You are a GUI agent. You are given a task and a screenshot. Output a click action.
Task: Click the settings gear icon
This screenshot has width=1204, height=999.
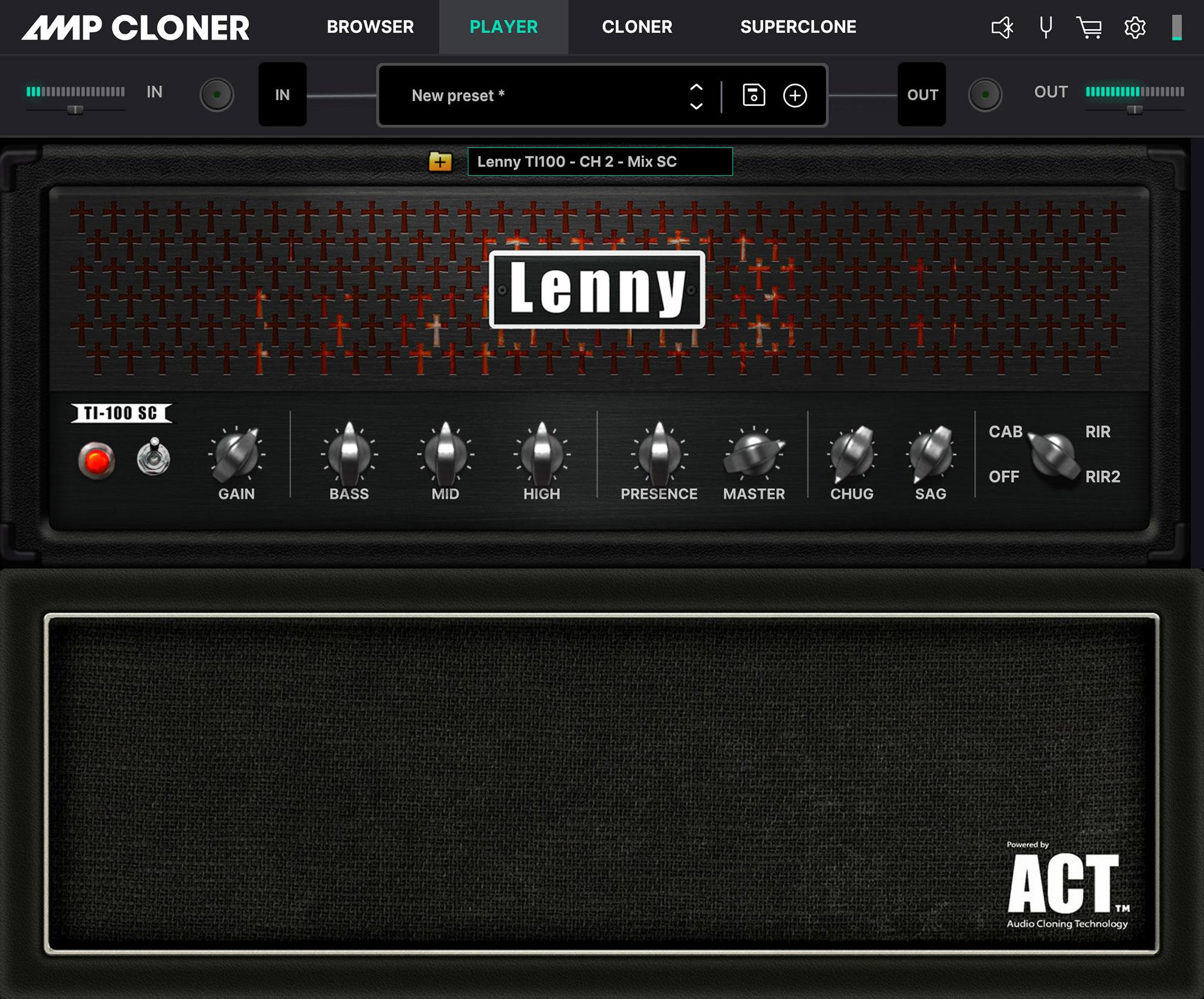[1136, 27]
